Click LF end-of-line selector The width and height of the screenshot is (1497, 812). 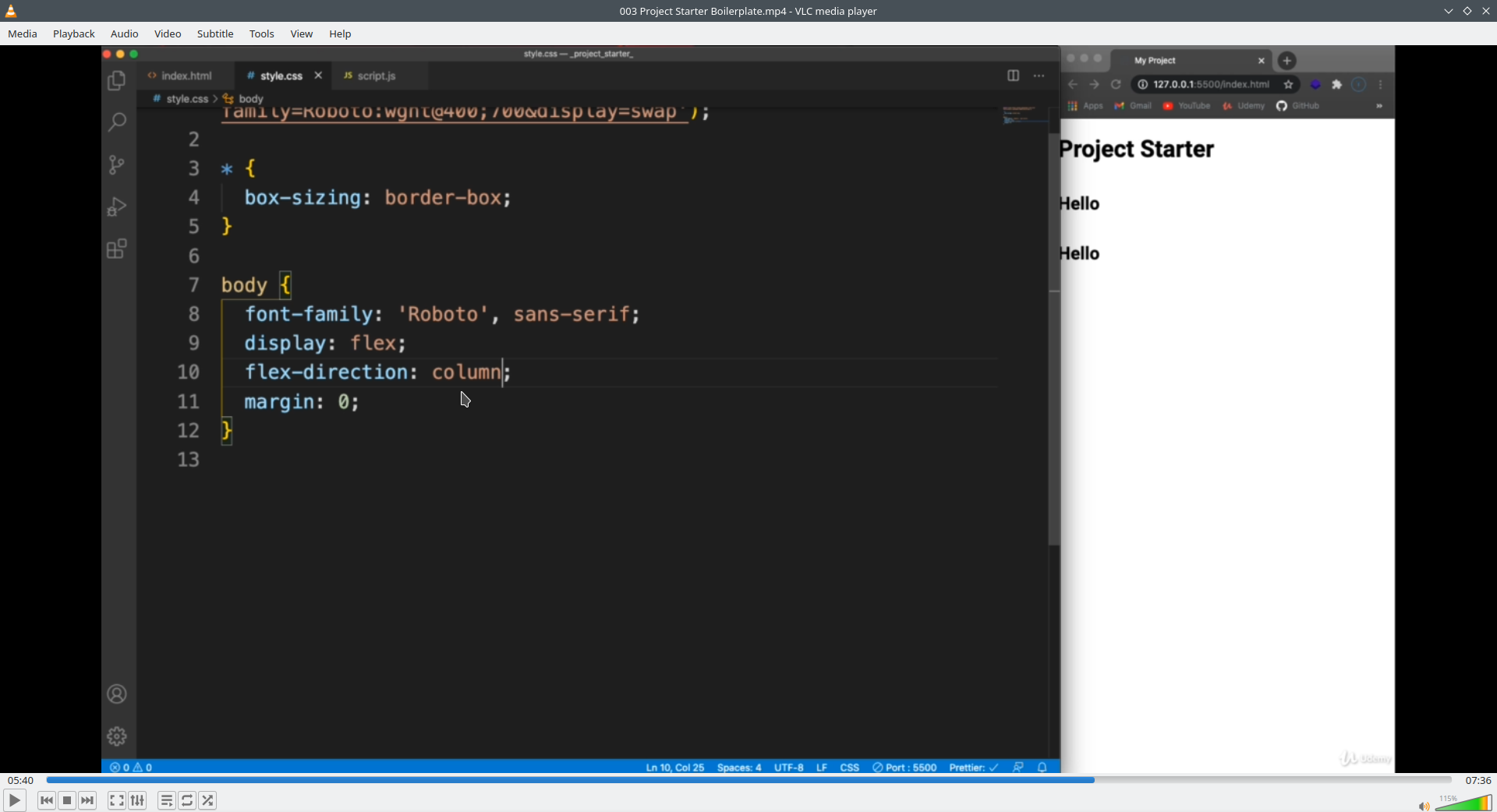coord(822,768)
